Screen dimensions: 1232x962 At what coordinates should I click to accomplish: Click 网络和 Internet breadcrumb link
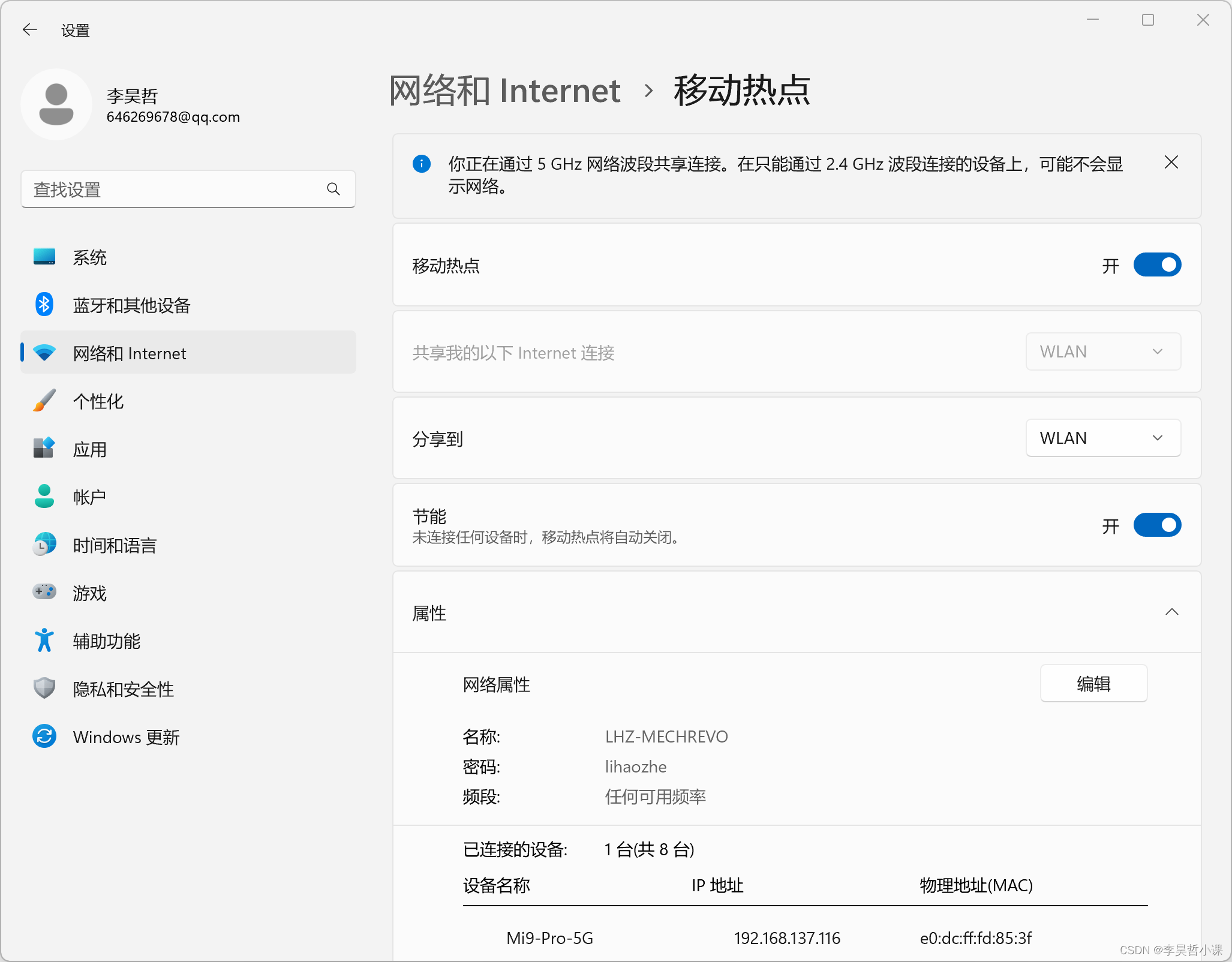[504, 91]
